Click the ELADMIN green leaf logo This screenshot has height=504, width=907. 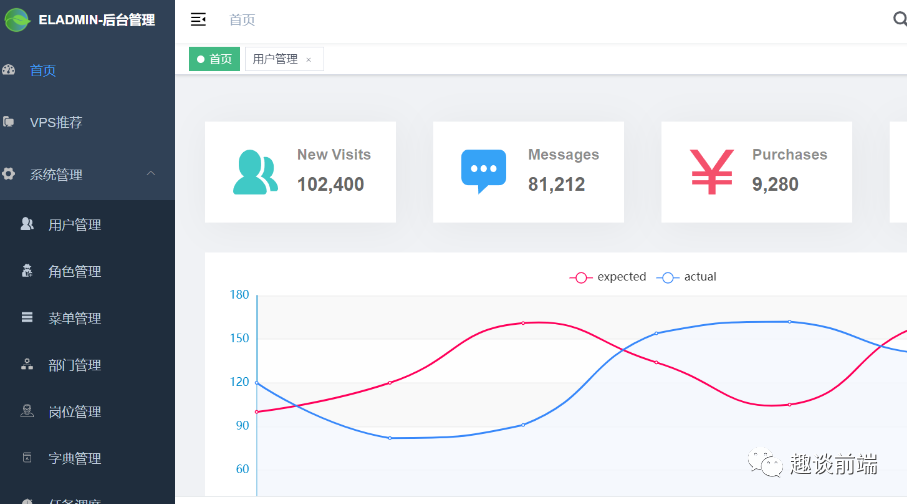17,20
